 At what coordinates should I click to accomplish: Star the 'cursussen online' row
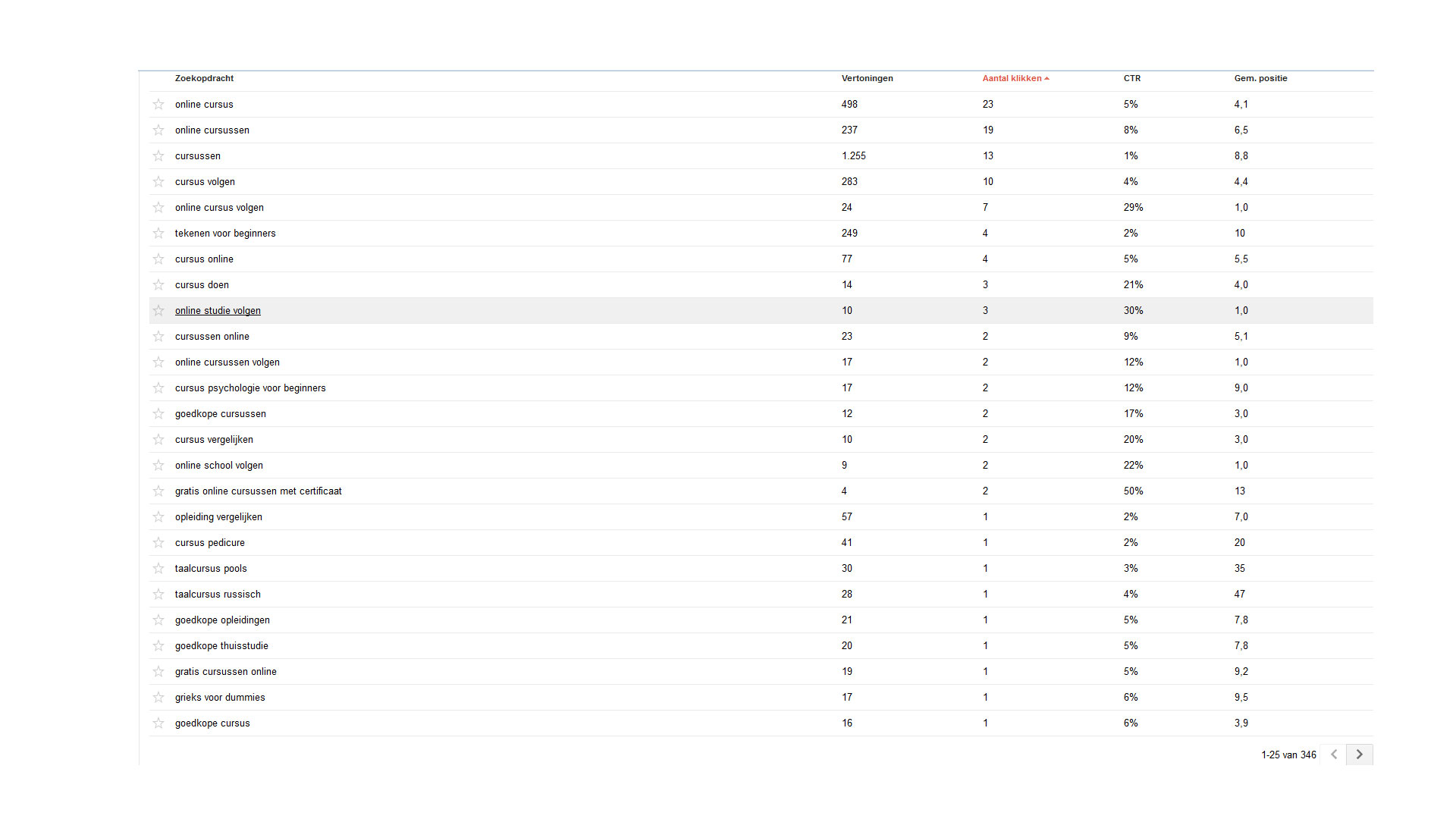[x=158, y=337]
